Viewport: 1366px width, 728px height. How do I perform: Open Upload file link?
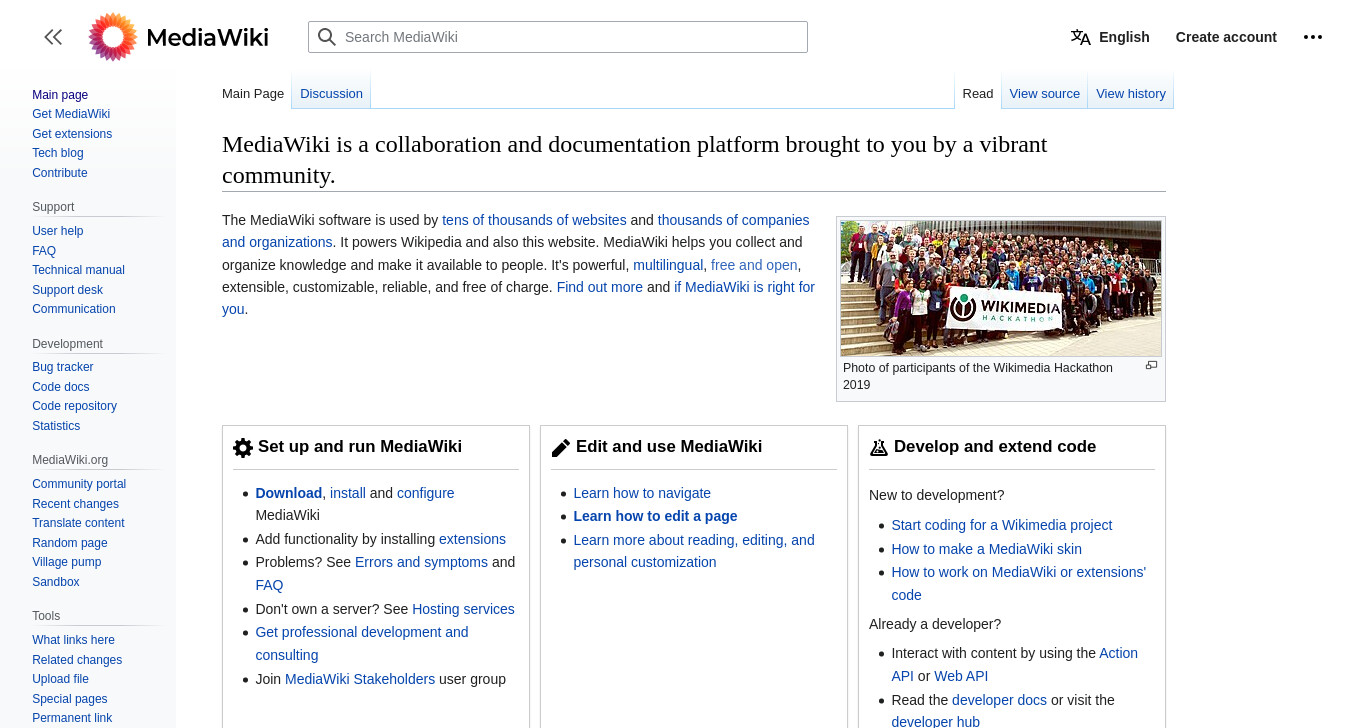pyautogui.click(x=60, y=679)
